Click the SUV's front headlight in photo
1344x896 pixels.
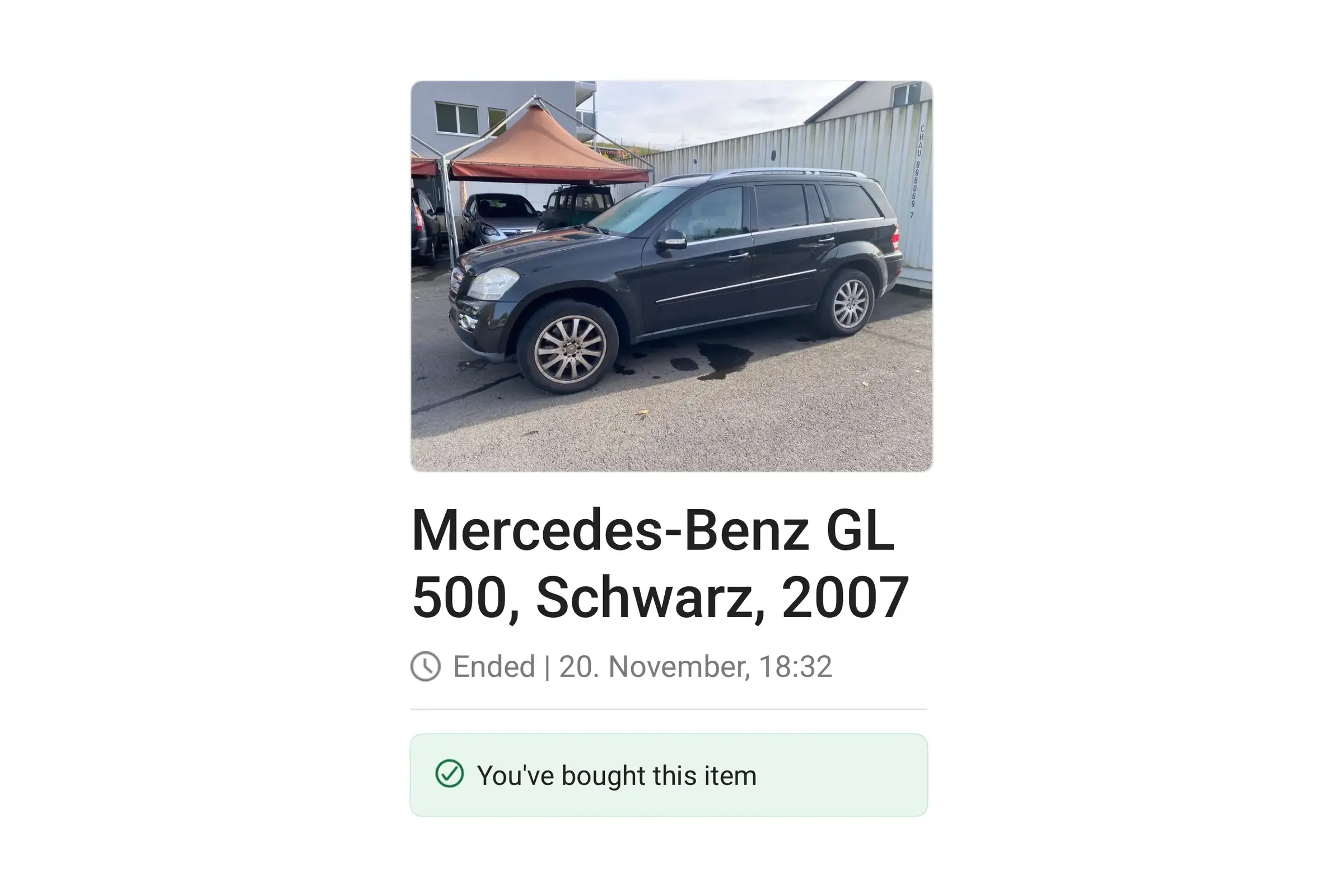[x=493, y=283]
